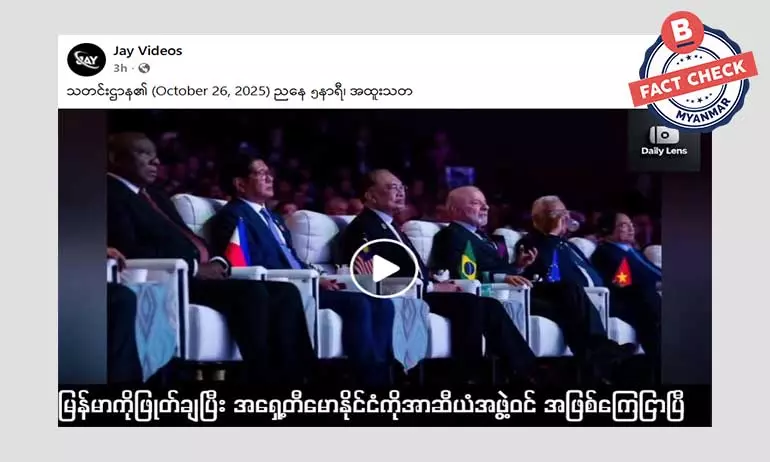770x462 pixels.
Task: Select the October 26, 2025 post caption
Action: point(239,92)
